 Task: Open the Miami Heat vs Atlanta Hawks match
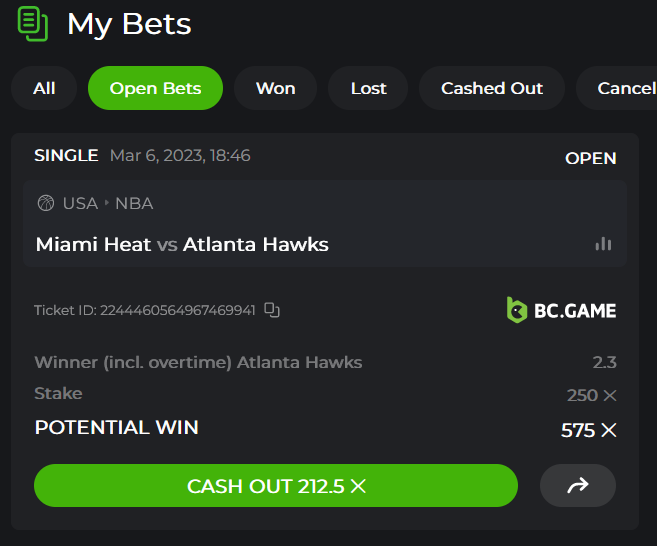[182, 244]
